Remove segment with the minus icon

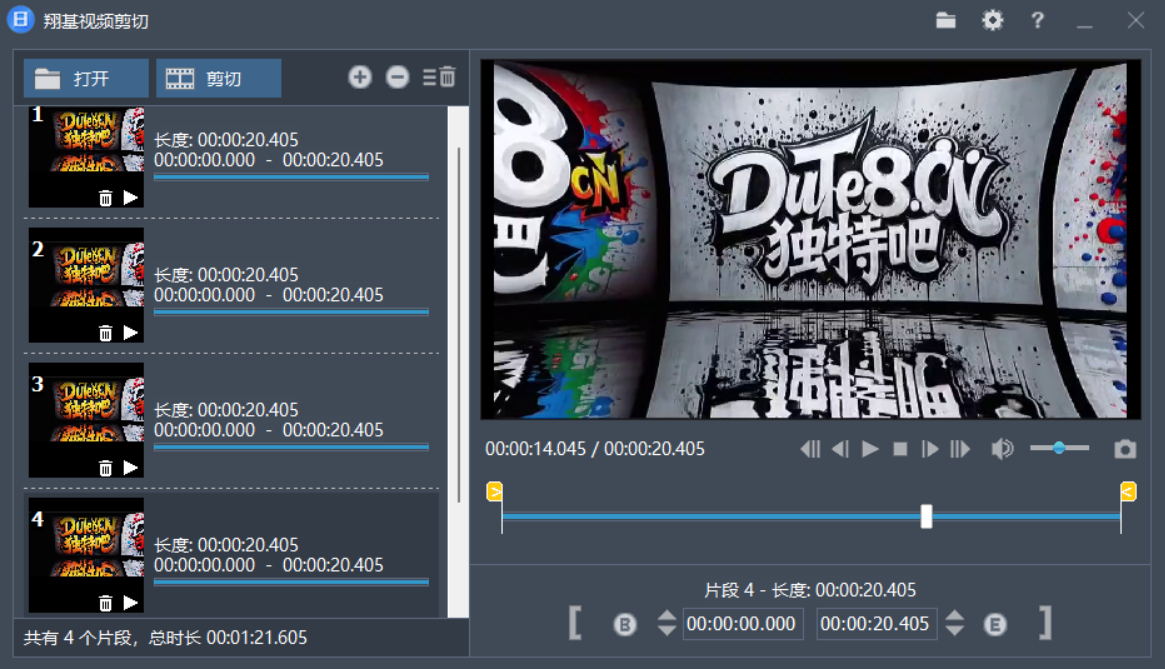pos(397,77)
